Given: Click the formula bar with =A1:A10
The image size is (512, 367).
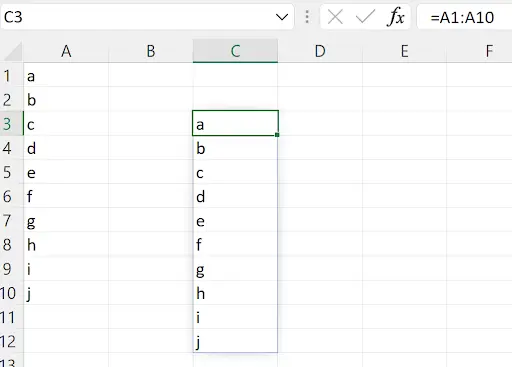Looking at the screenshot, I should (x=465, y=17).
